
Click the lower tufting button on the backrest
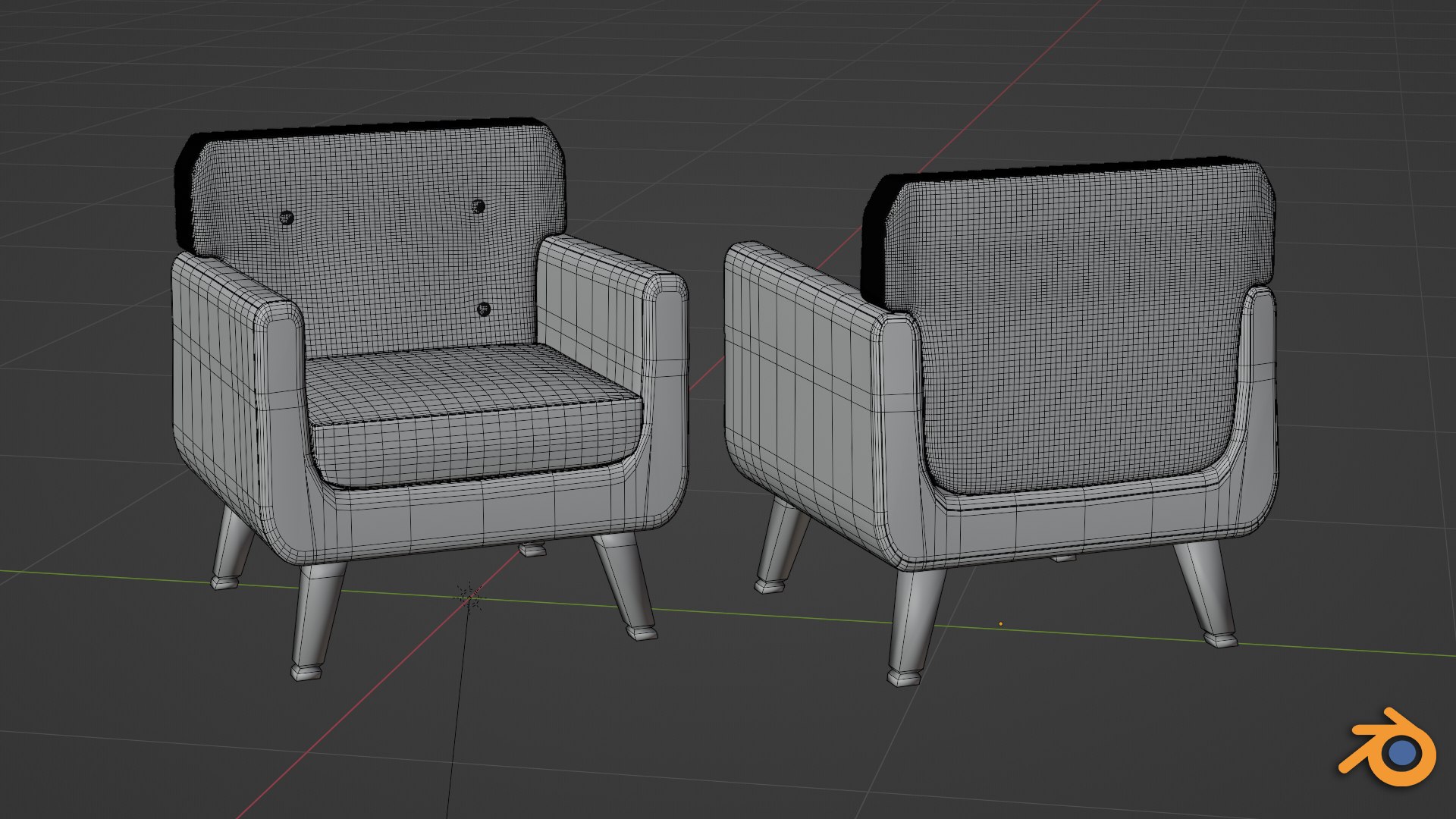click(x=484, y=309)
